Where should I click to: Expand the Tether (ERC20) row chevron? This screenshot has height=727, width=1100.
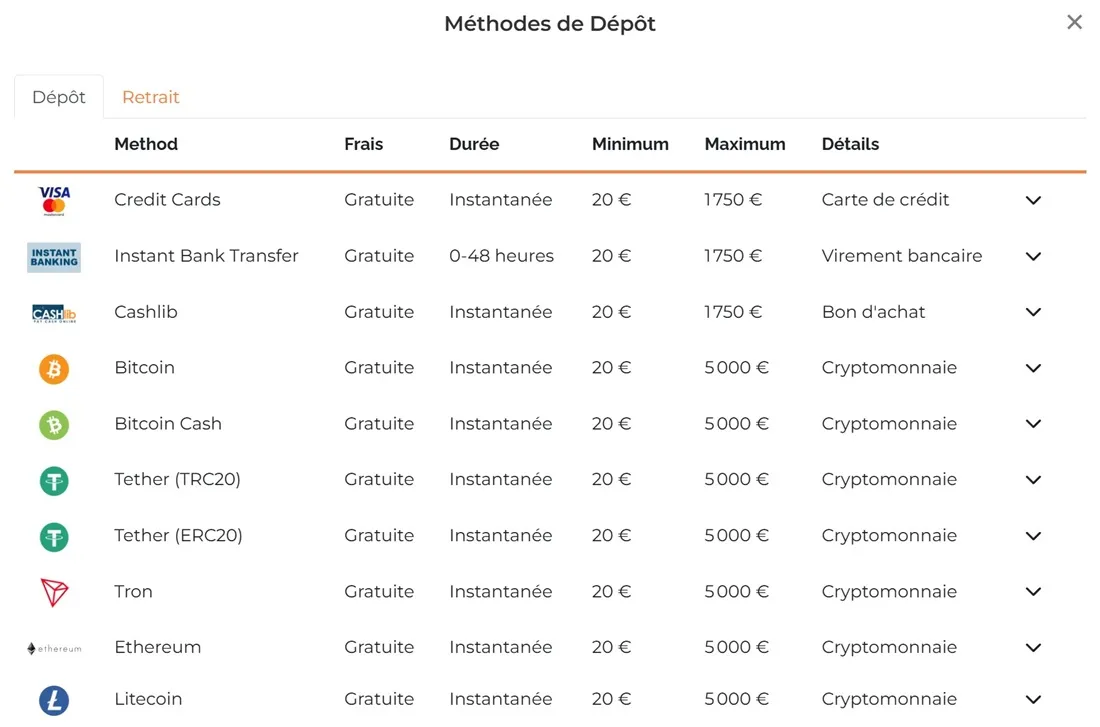pyautogui.click(x=1033, y=536)
